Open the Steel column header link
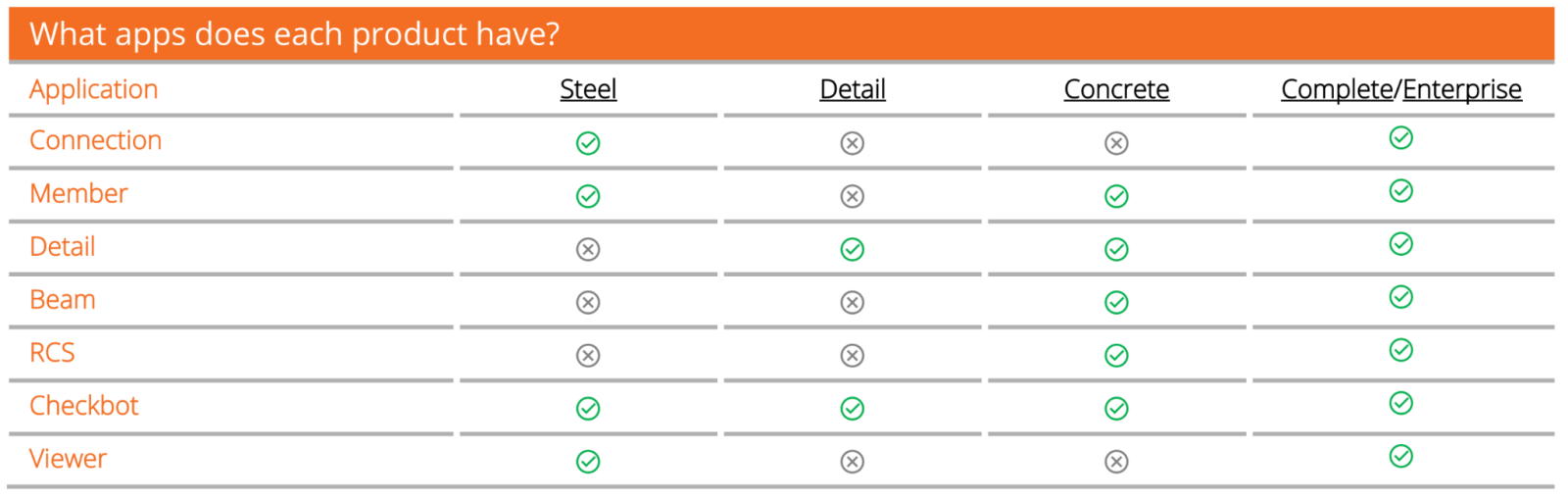 point(588,89)
